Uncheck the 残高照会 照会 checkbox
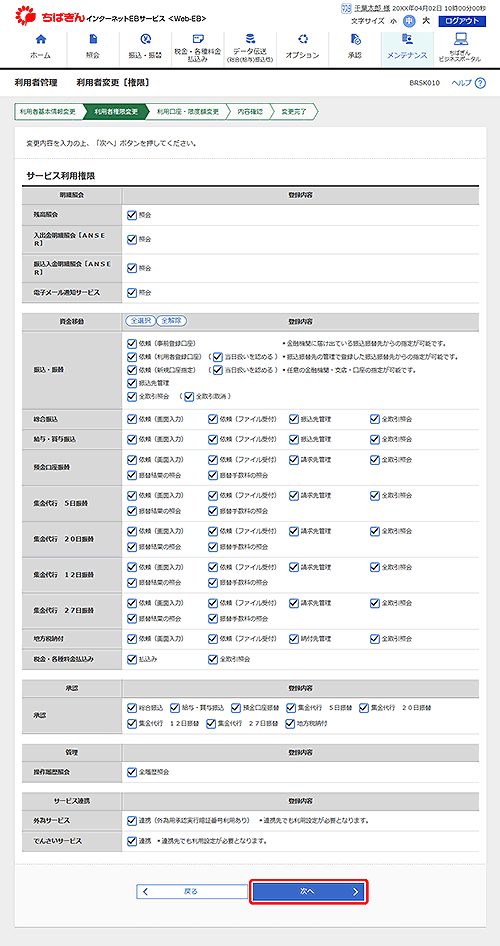The image size is (500, 946). point(132,214)
